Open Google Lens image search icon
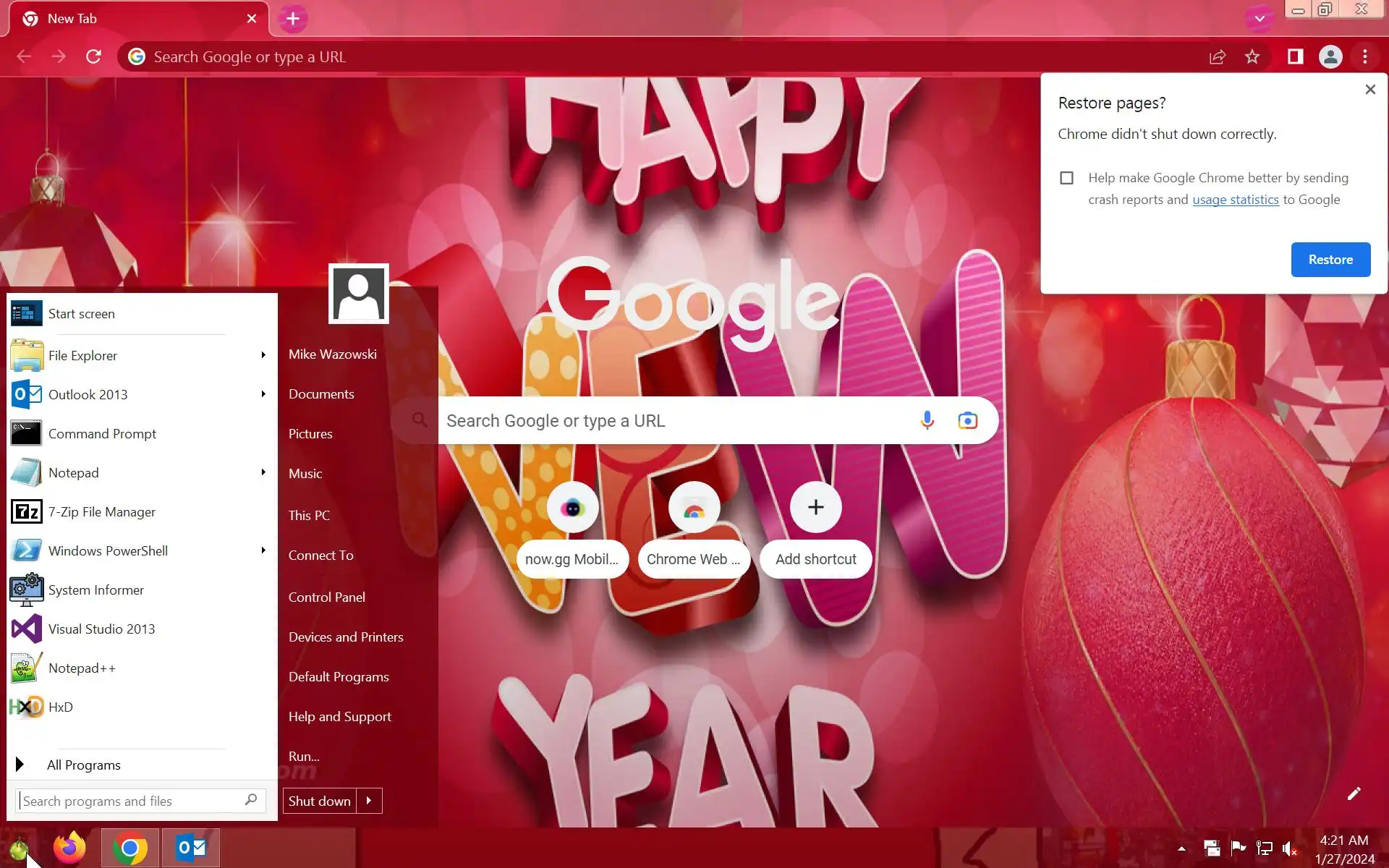The width and height of the screenshot is (1389, 868). tap(967, 420)
